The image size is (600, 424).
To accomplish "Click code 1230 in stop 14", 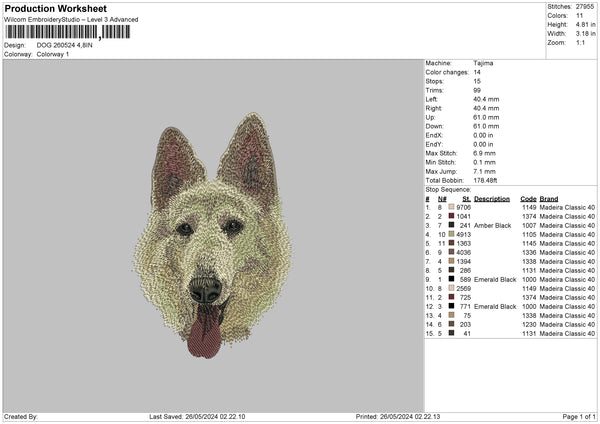I will click(x=528, y=324).
